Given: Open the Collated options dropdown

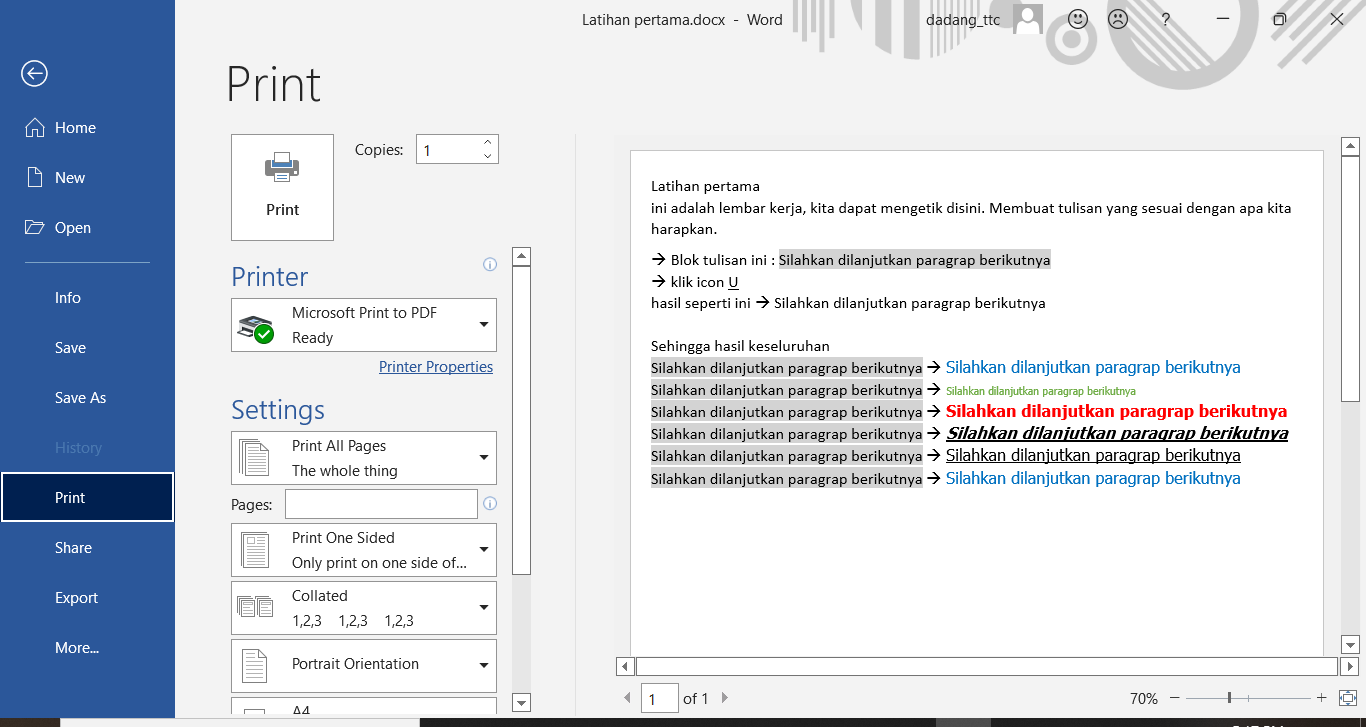Looking at the screenshot, I should tap(484, 608).
